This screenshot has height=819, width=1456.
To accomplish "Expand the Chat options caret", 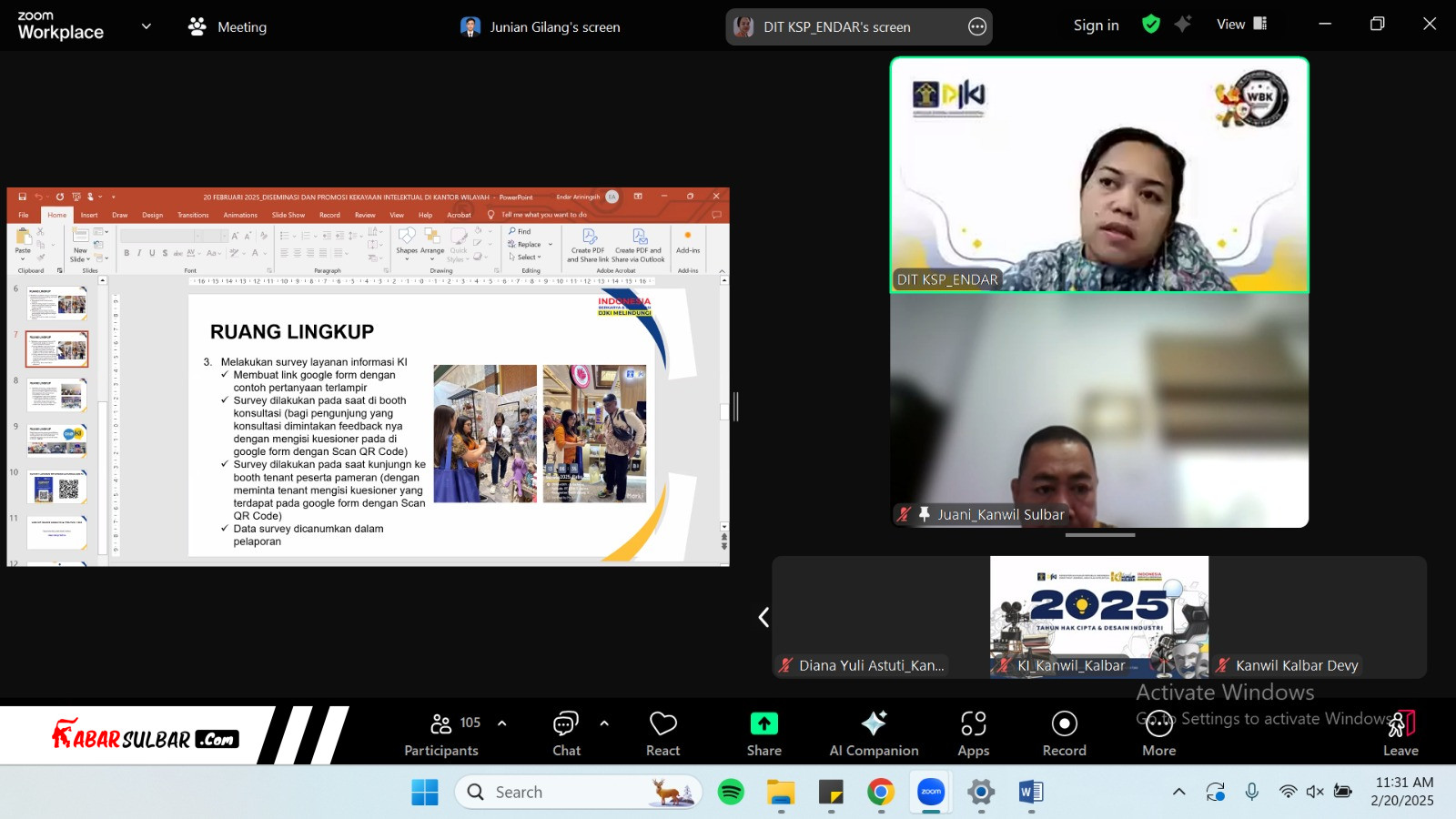I will [604, 723].
